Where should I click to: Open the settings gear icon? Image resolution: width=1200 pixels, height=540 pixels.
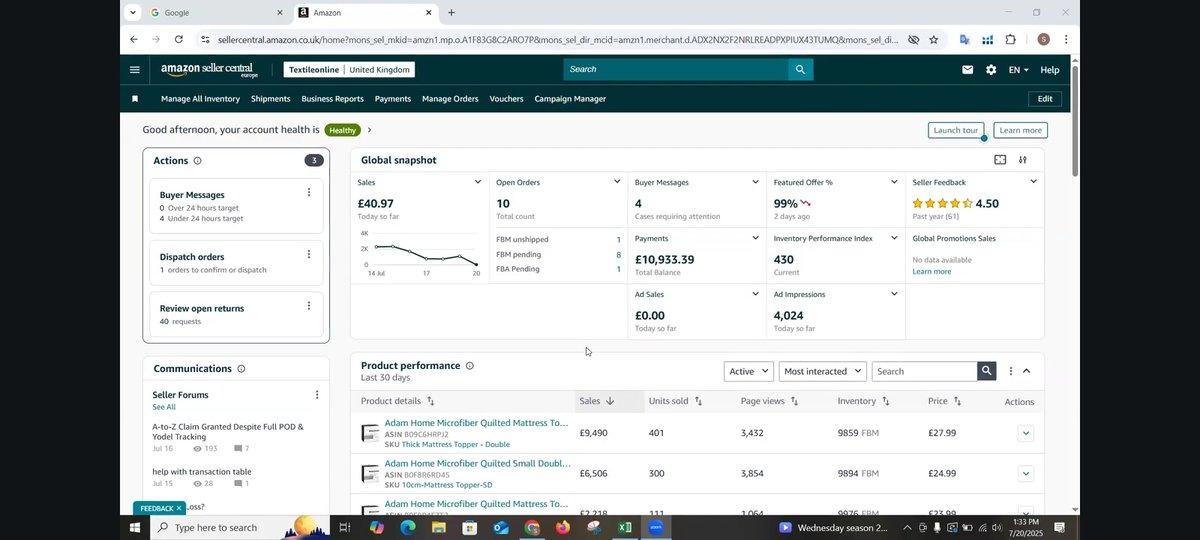coord(991,70)
